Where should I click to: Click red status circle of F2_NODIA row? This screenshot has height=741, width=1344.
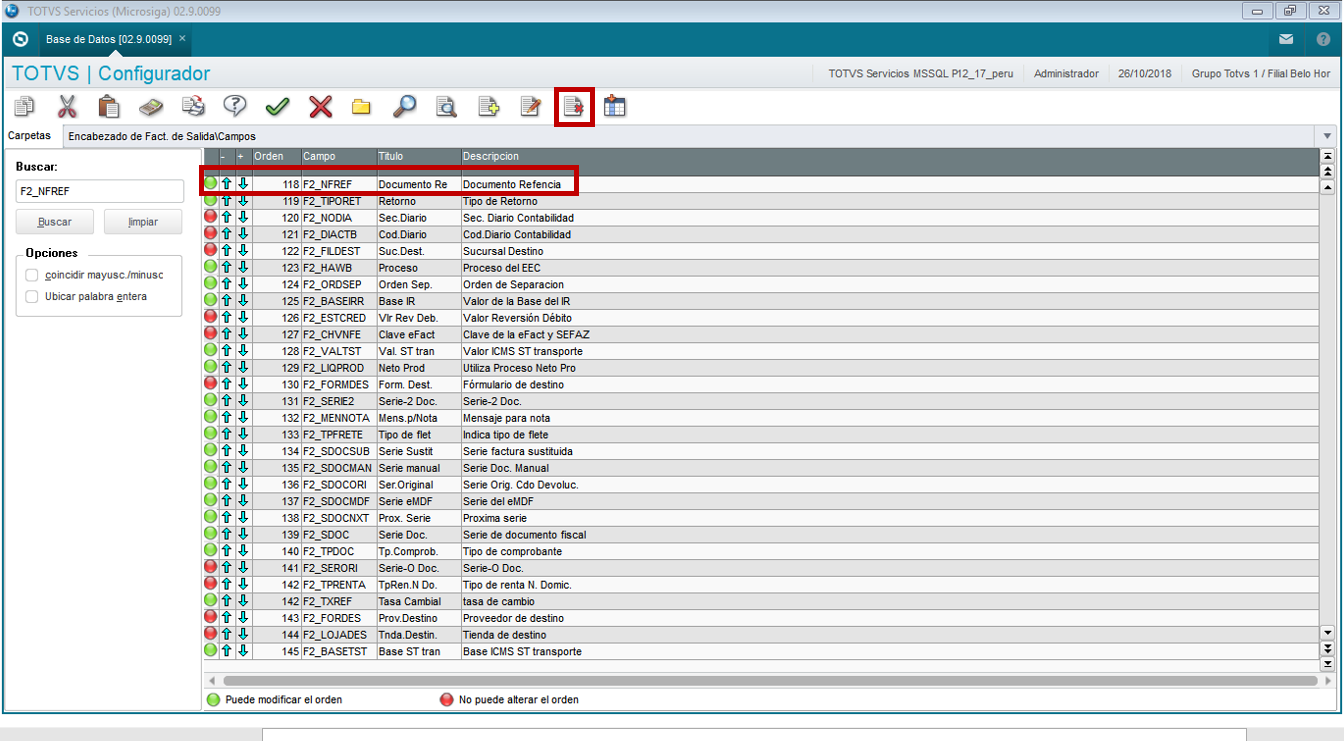point(210,217)
